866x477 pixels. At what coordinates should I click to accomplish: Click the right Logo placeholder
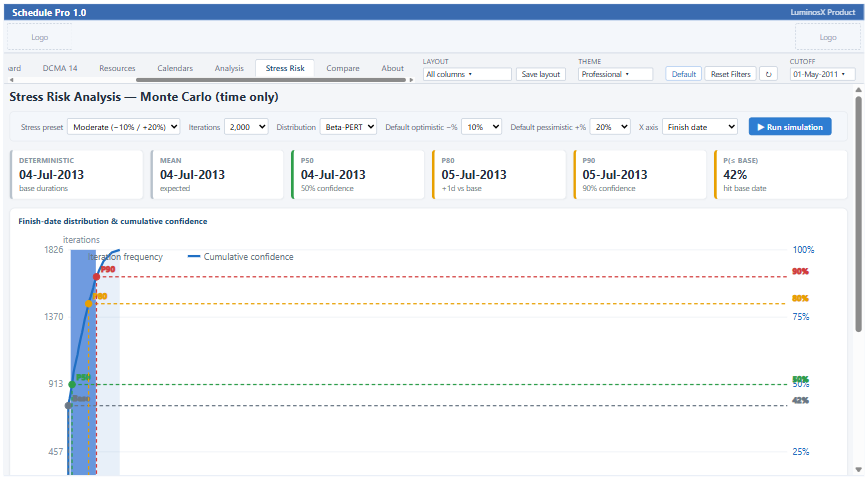tap(827, 38)
